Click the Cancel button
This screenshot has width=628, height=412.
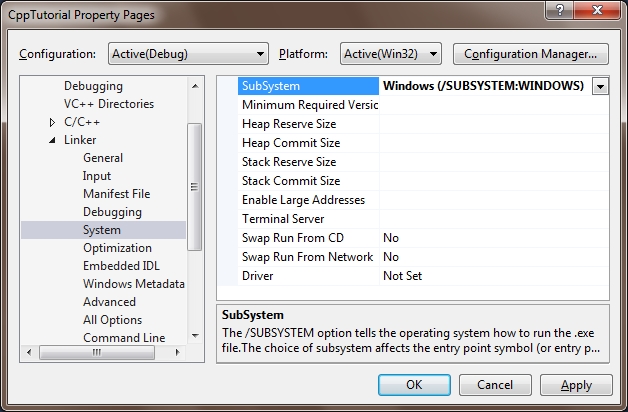pos(495,385)
